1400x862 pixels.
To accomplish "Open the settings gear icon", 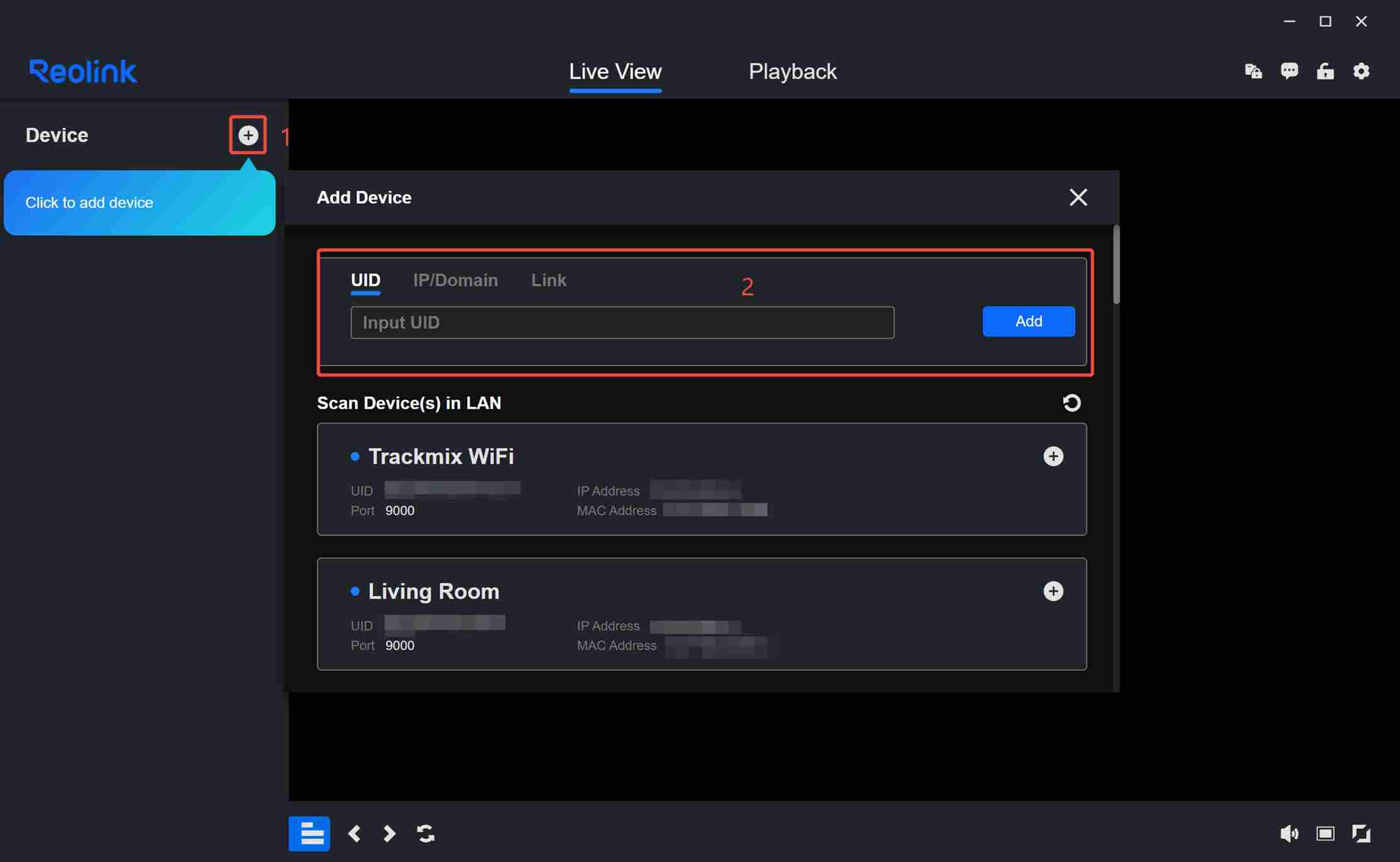I will (1361, 71).
